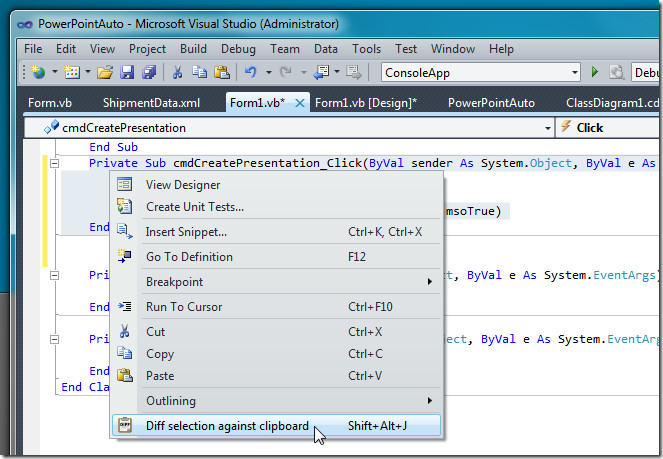Viewport: 663px width, 459px height.
Task: Click the 'msoTrue)' text in code
Action: click(474, 211)
